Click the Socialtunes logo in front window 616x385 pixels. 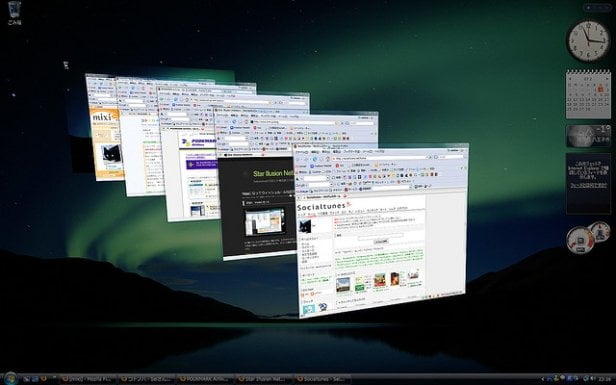[324, 207]
